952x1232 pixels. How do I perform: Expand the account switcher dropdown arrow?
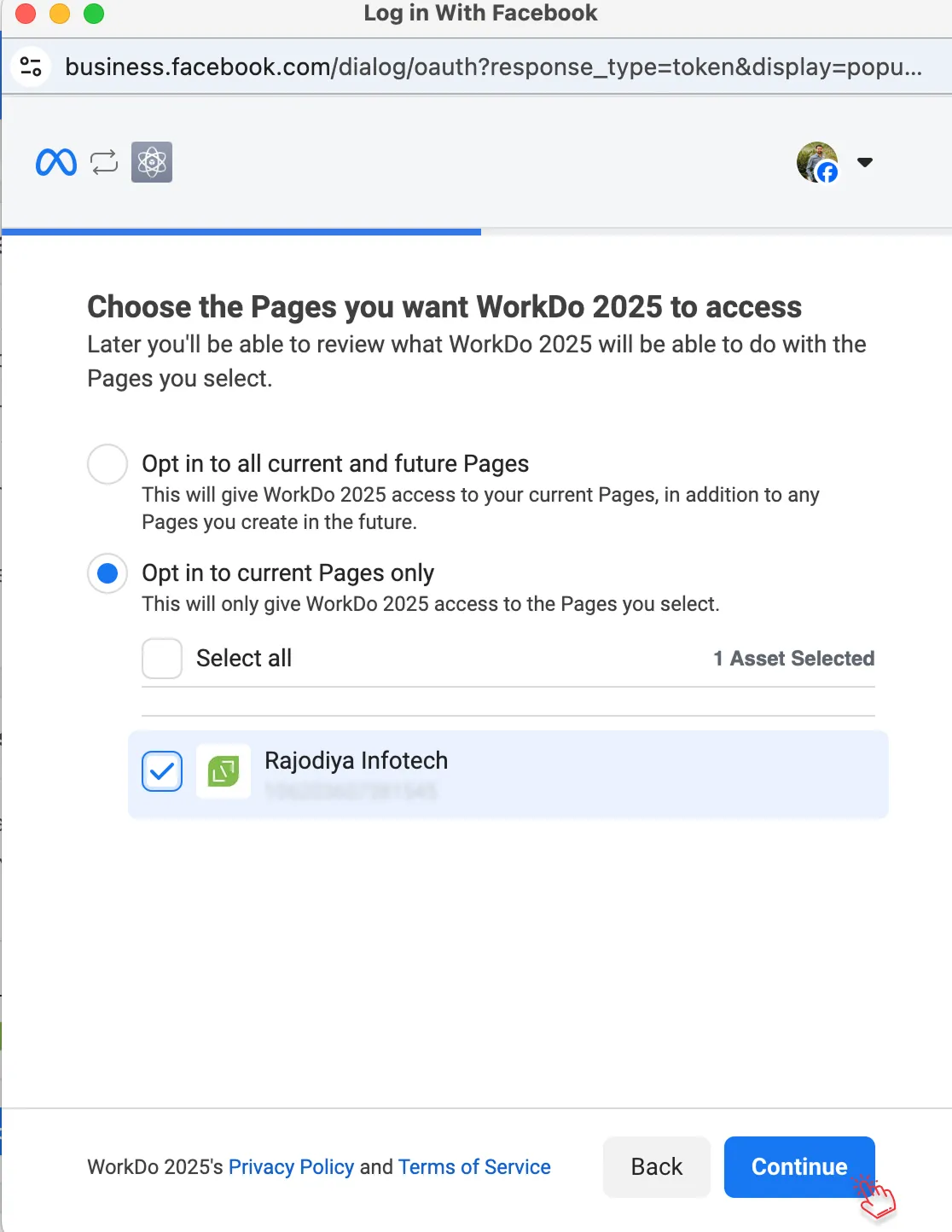pyautogui.click(x=865, y=162)
